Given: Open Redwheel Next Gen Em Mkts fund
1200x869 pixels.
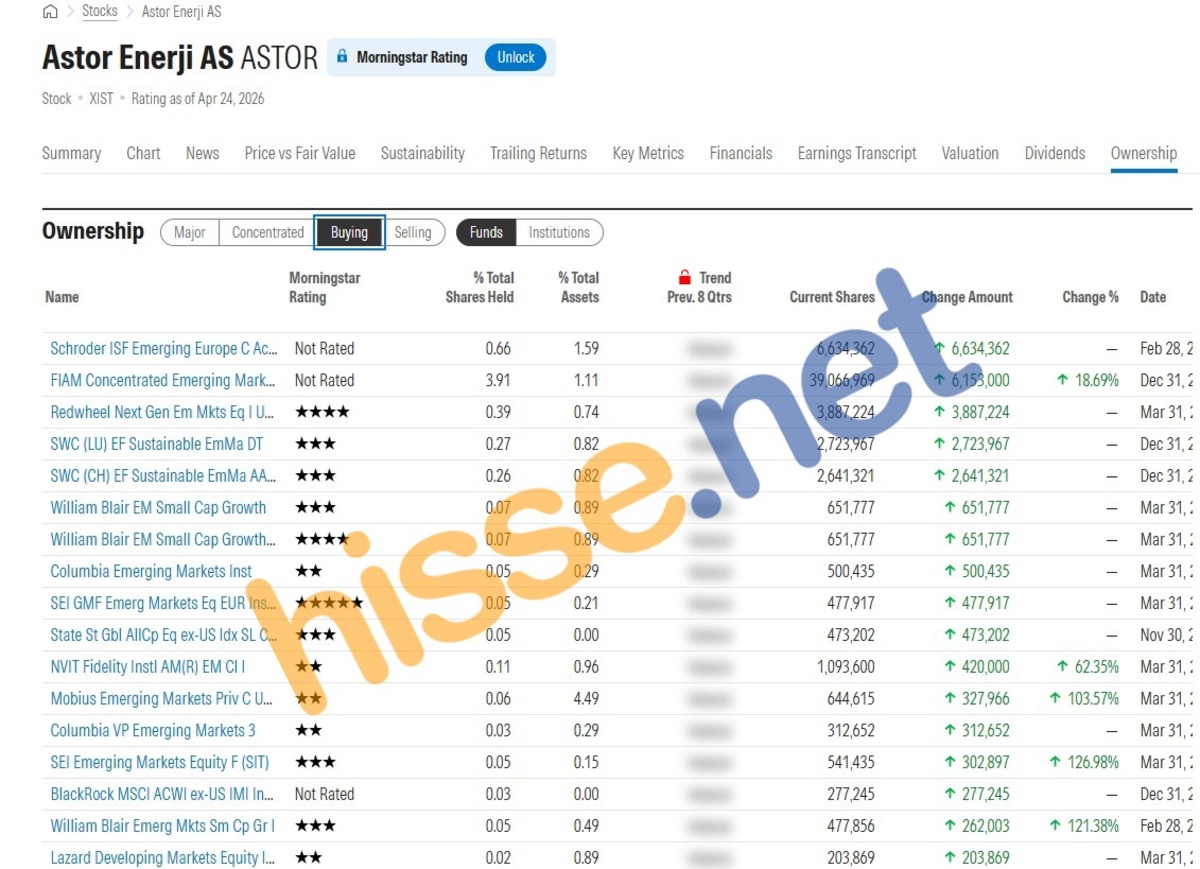Looking at the screenshot, I should coord(162,413).
